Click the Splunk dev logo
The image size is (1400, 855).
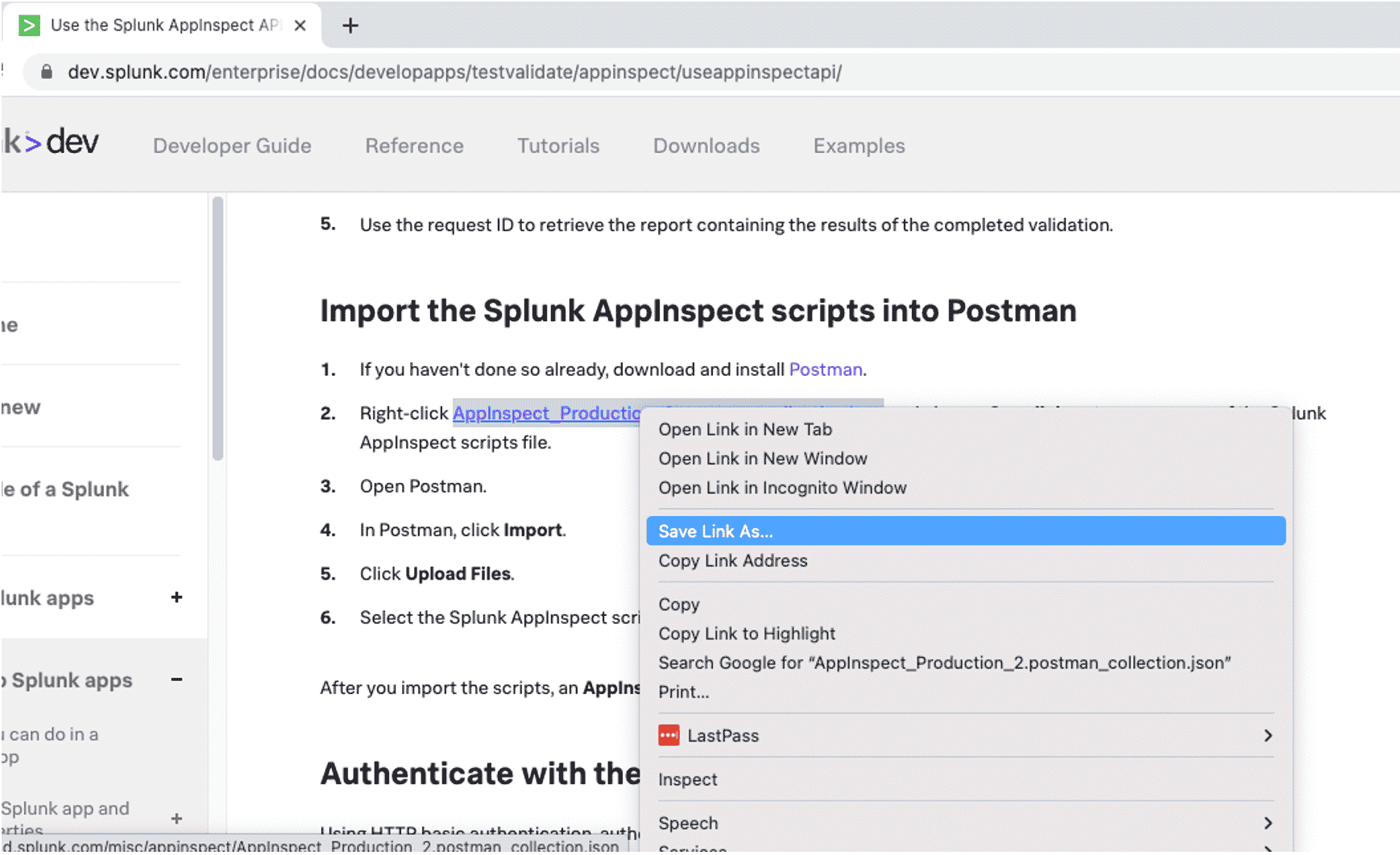click(x=50, y=142)
